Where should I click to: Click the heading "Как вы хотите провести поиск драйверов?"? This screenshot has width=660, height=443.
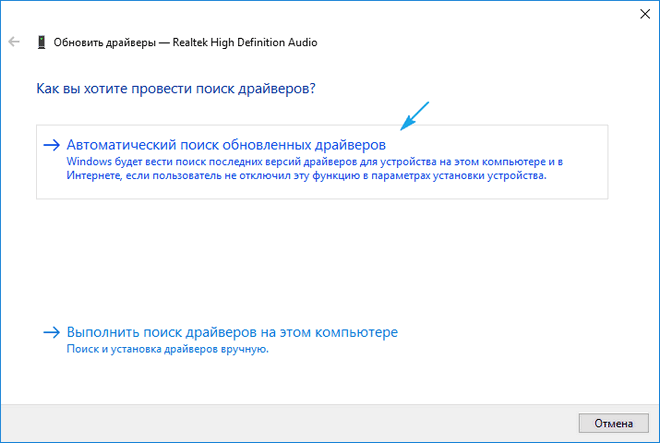click(x=176, y=89)
